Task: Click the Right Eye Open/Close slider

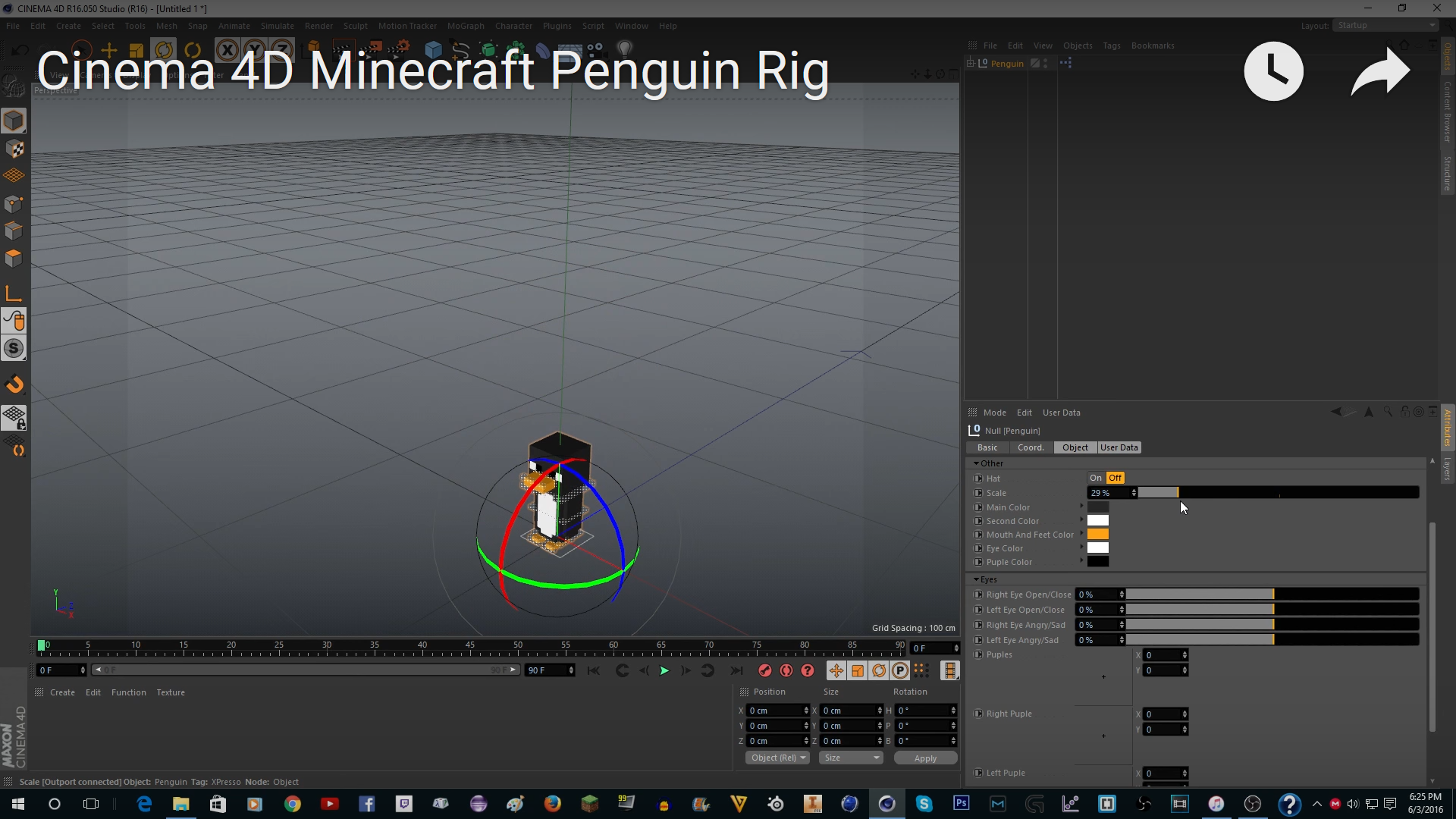Action: 1273,595
